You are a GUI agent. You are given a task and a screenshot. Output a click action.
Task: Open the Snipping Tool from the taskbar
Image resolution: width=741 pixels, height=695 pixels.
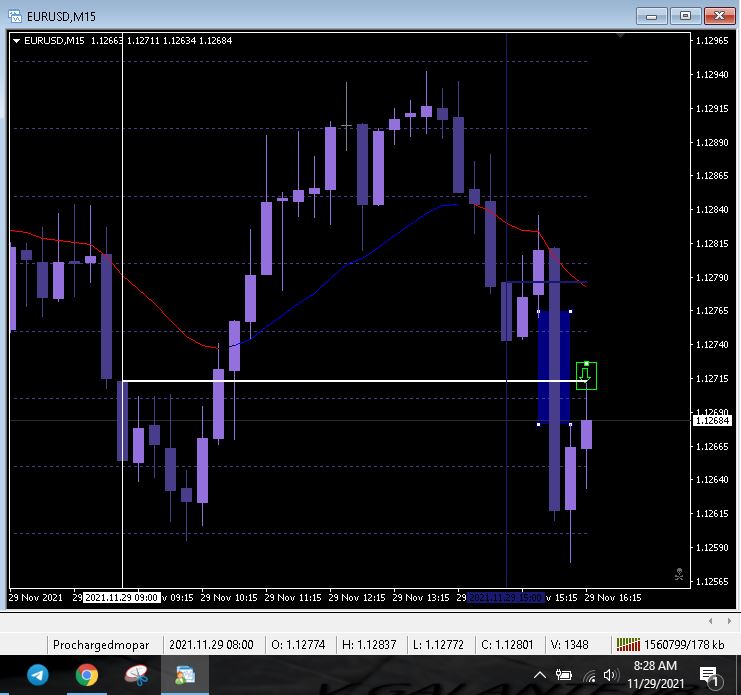[x=137, y=675]
